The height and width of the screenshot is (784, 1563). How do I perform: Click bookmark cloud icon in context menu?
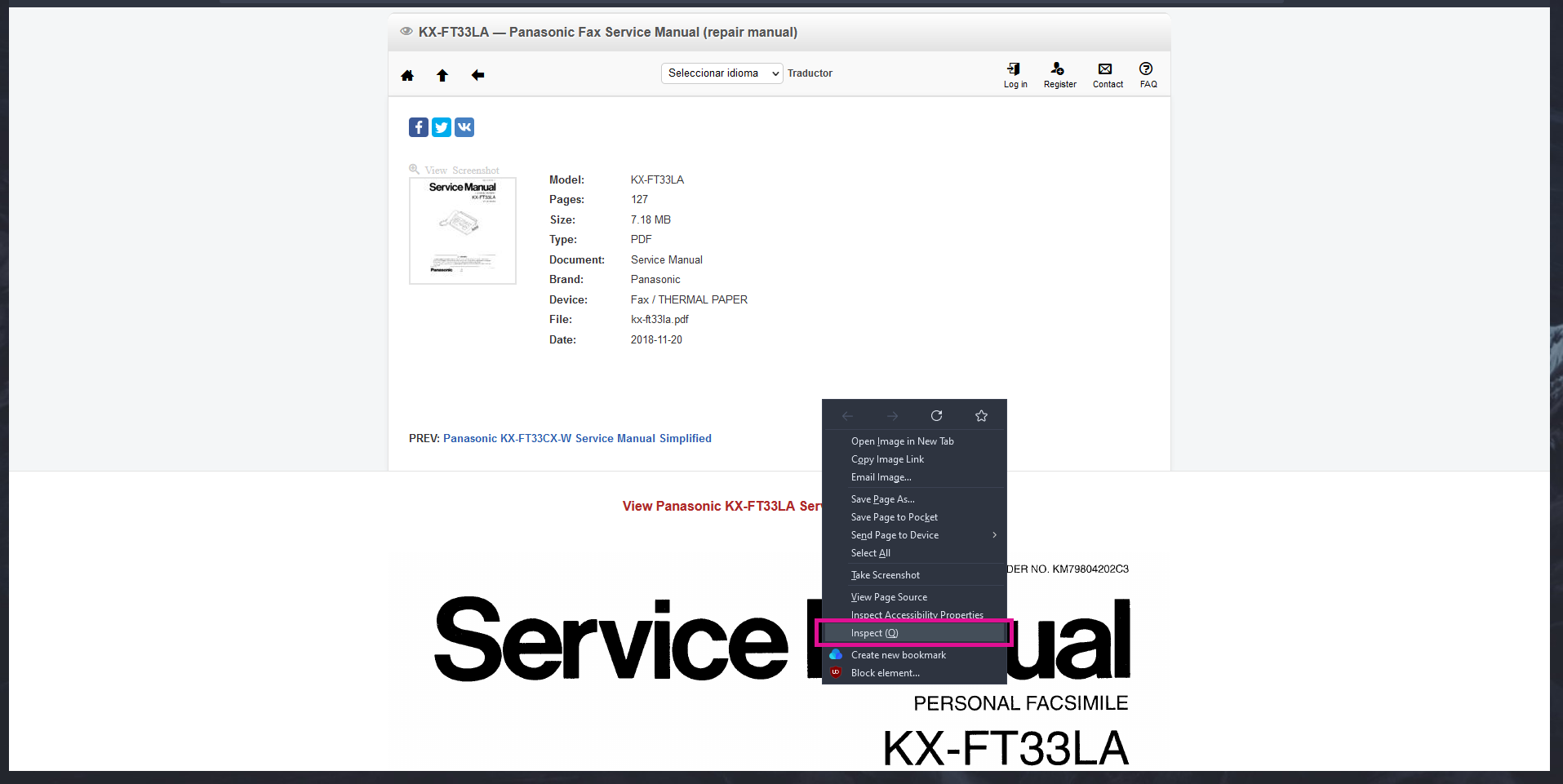tap(836, 654)
